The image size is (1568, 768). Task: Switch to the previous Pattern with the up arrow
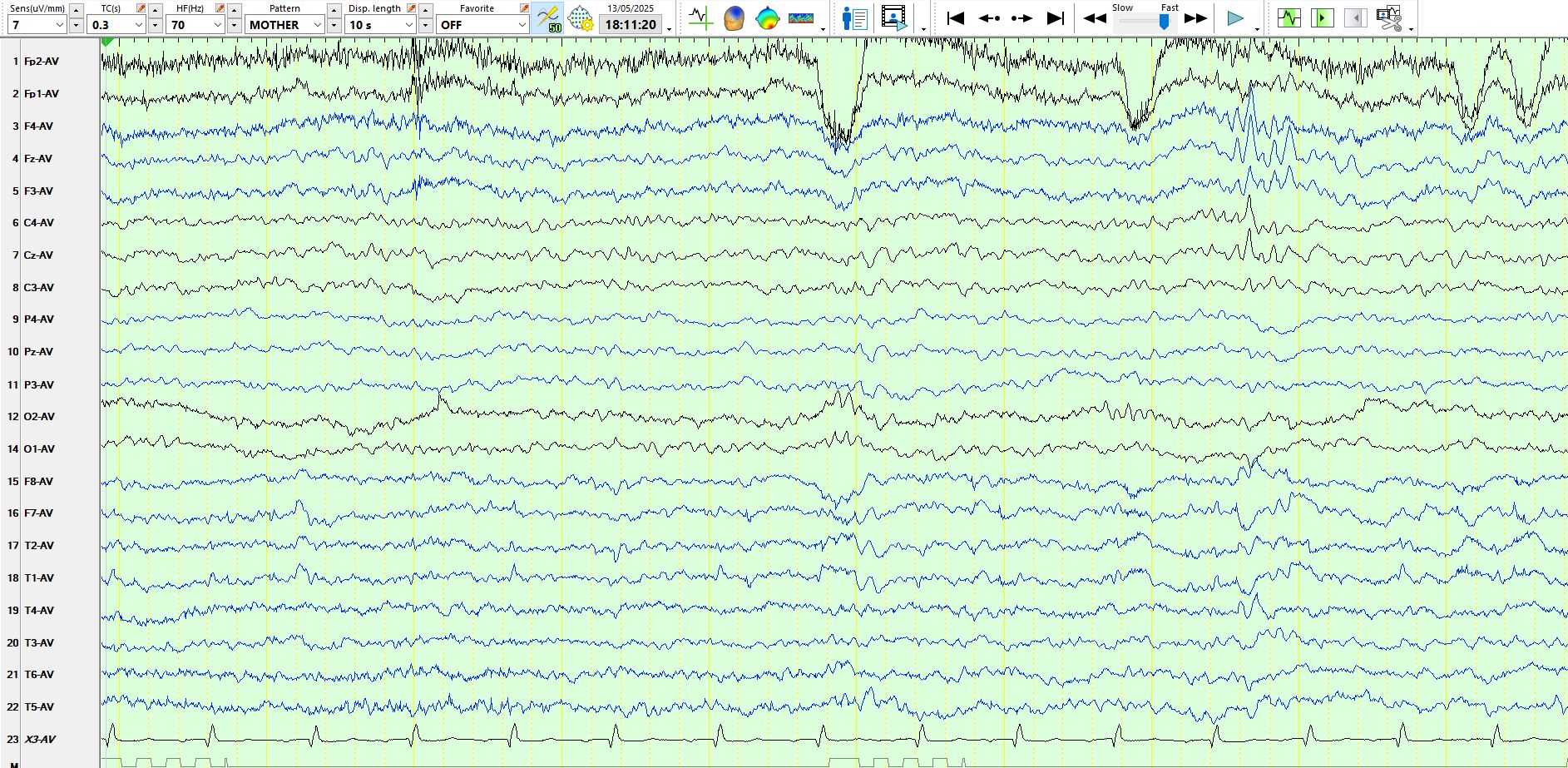[334, 9]
